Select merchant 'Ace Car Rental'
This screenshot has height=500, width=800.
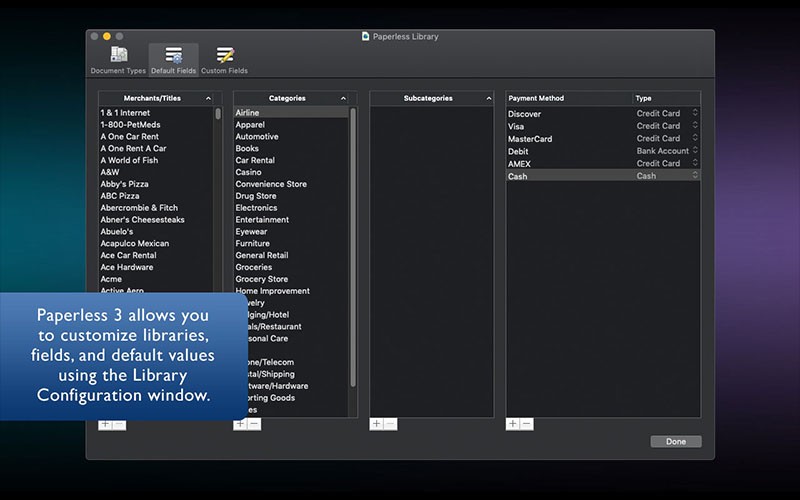tap(156, 255)
